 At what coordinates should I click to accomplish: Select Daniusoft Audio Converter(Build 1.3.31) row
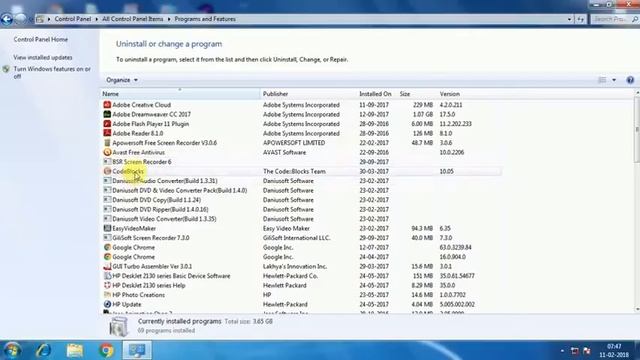pyautogui.click(x=301, y=181)
